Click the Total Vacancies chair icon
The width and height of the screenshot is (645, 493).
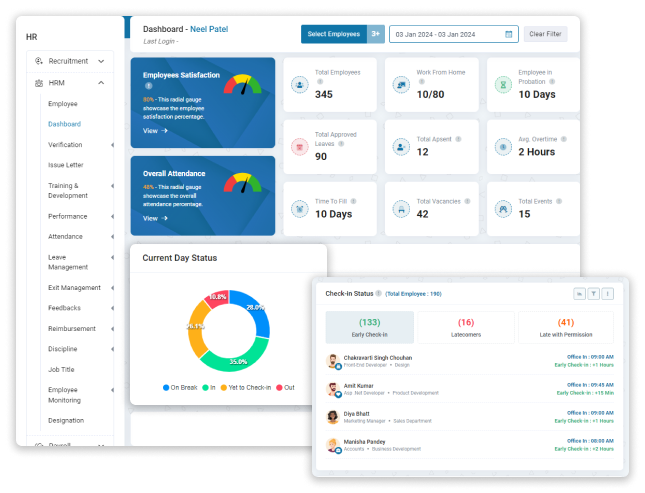coord(400,208)
